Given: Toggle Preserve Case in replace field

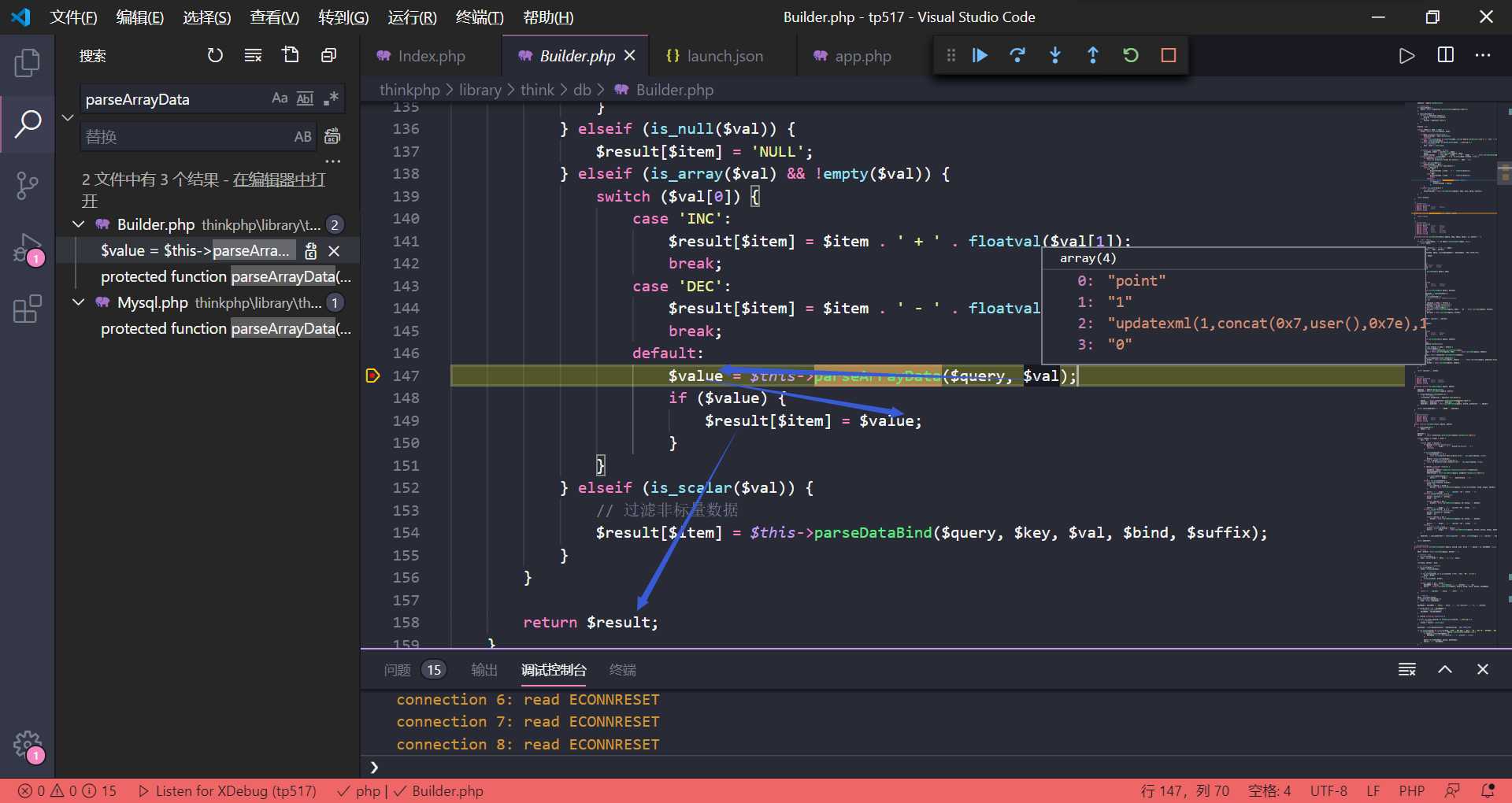Looking at the screenshot, I should [303, 136].
